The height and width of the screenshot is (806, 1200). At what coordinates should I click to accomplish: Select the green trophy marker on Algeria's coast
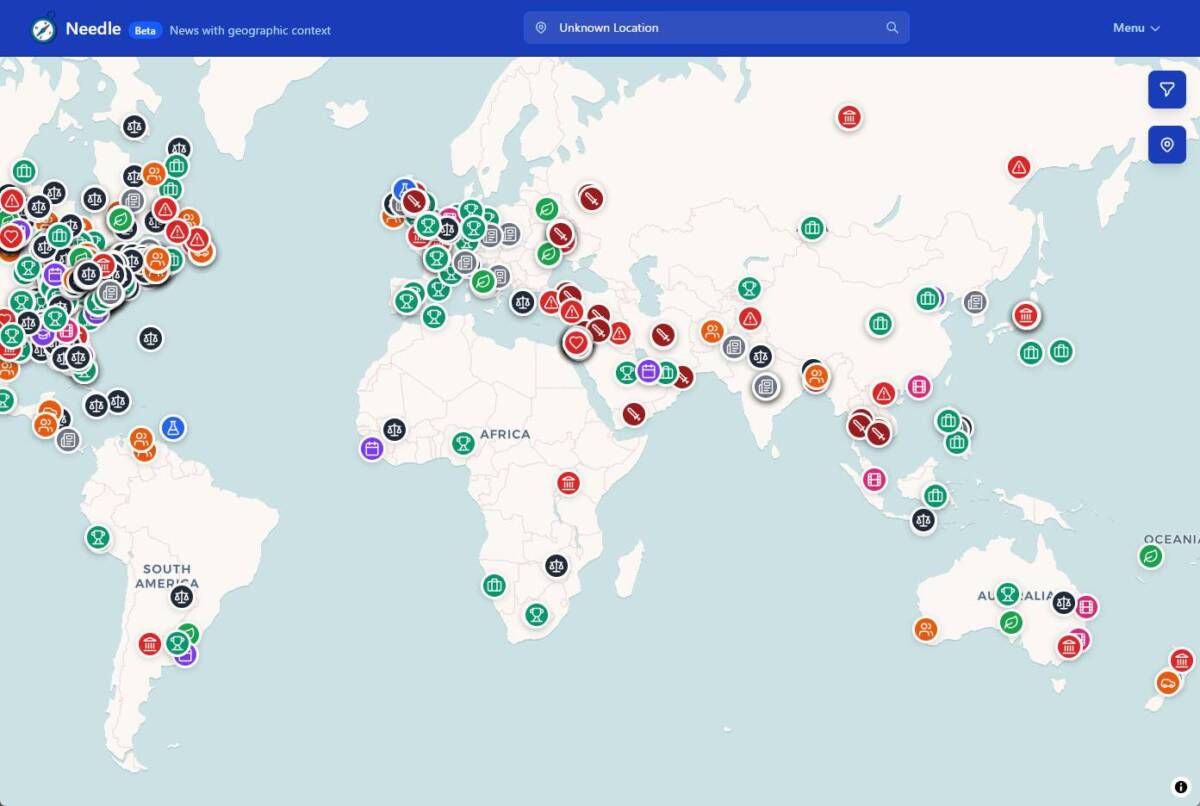(433, 316)
